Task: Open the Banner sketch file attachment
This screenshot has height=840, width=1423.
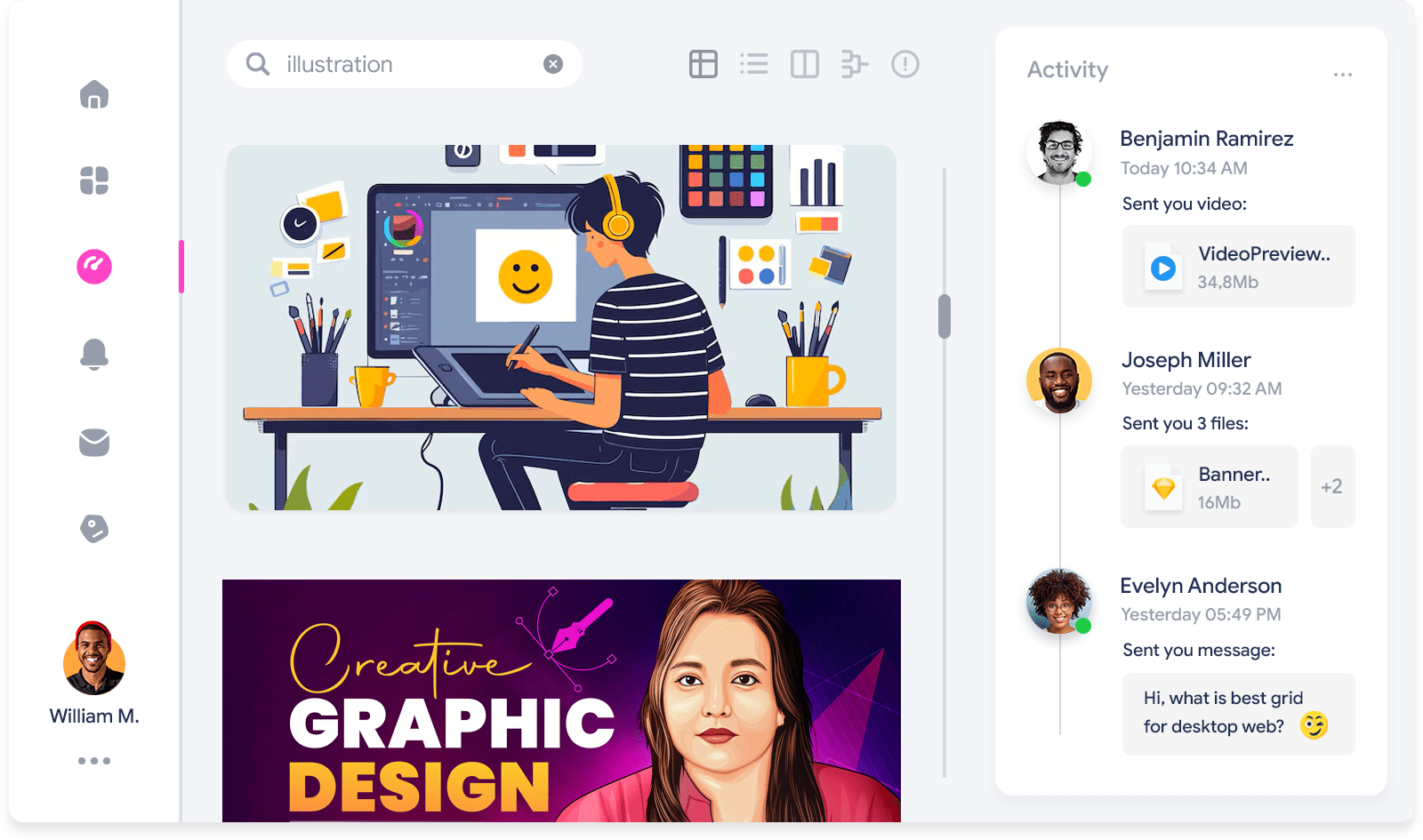Action: [x=1209, y=487]
